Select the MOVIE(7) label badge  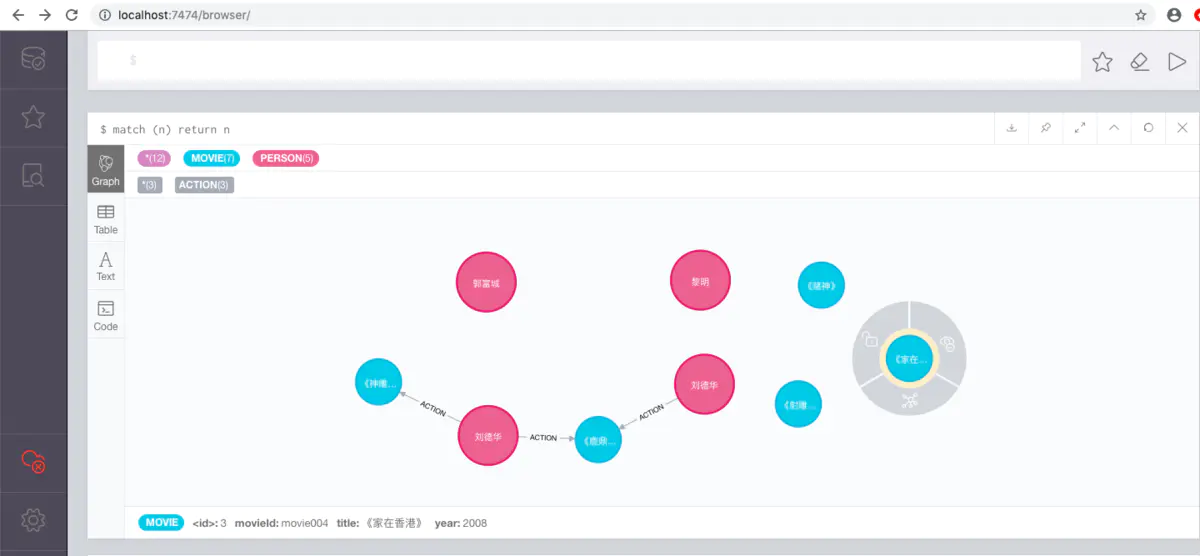[x=212, y=158]
